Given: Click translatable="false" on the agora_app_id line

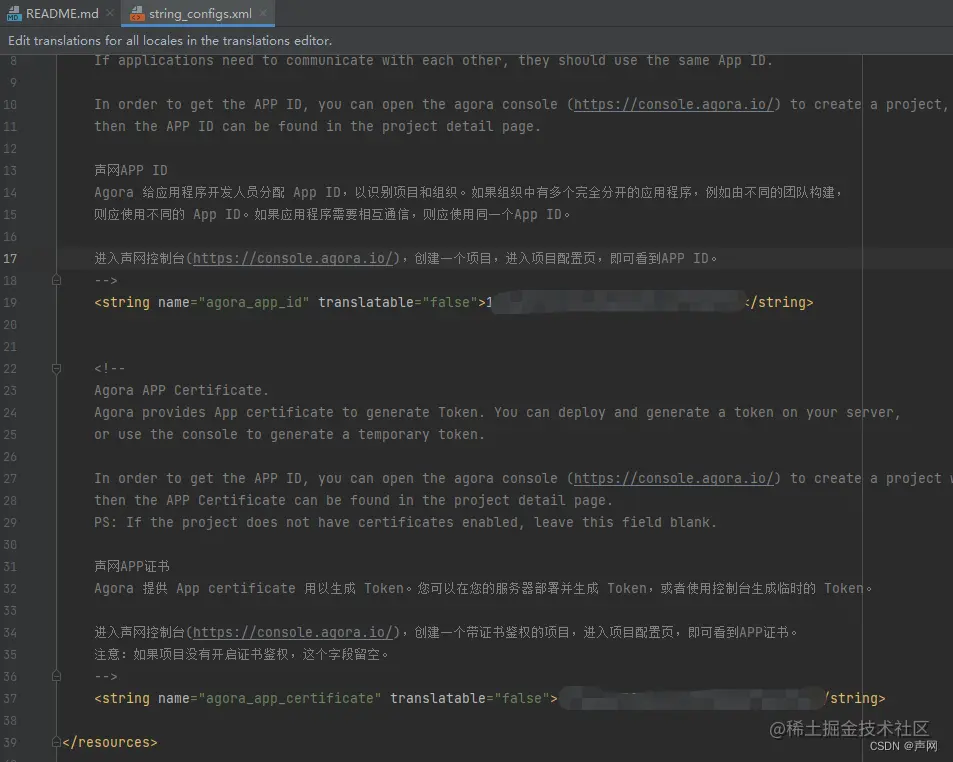Looking at the screenshot, I should [x=398, y=303].
